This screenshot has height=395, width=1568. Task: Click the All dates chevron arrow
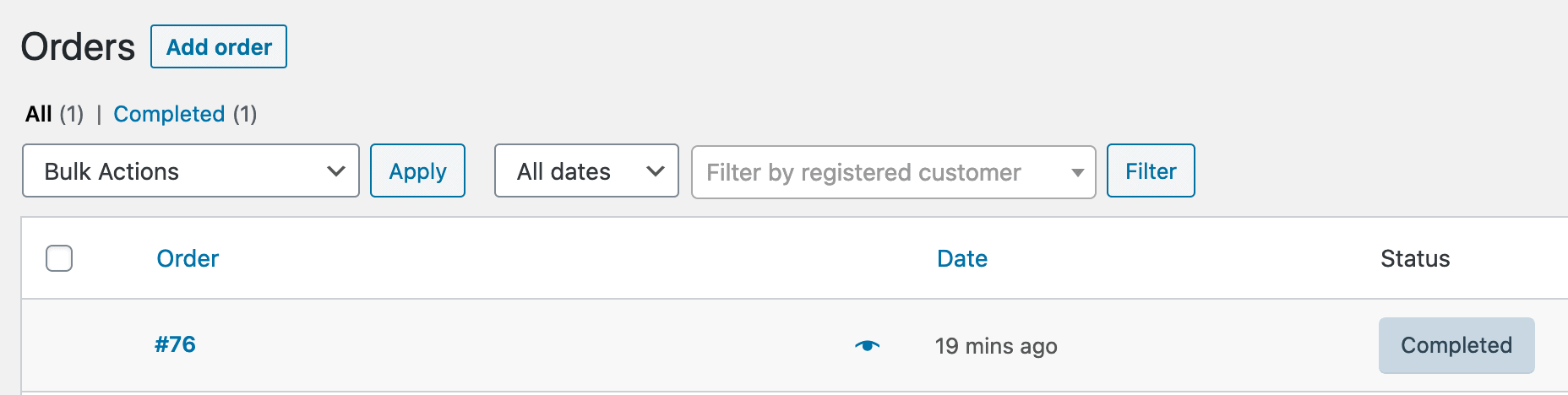[x=655, y=171]
